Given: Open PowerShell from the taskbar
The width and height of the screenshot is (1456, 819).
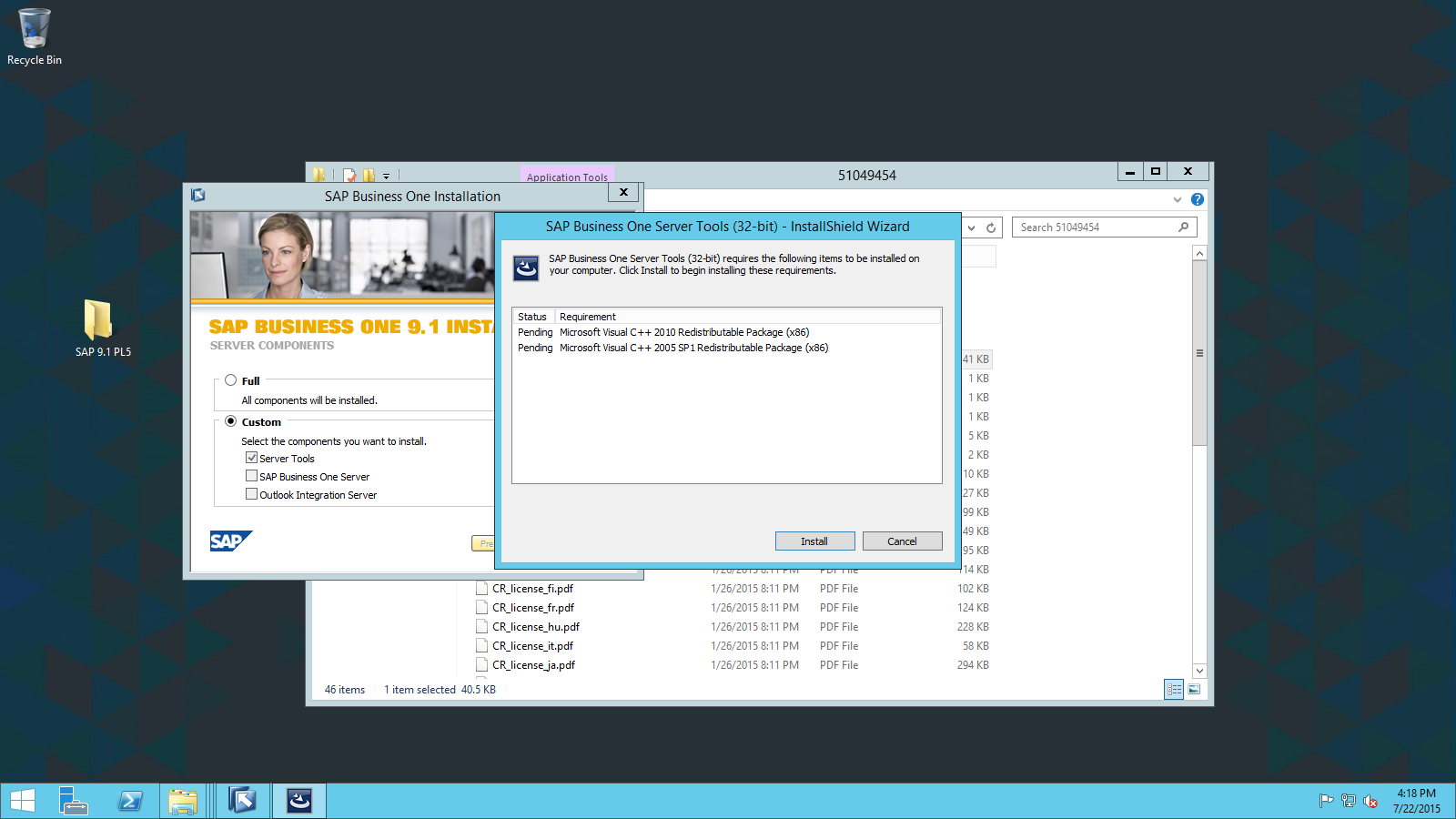Looking at the screenshot, I should pos(130,801).
